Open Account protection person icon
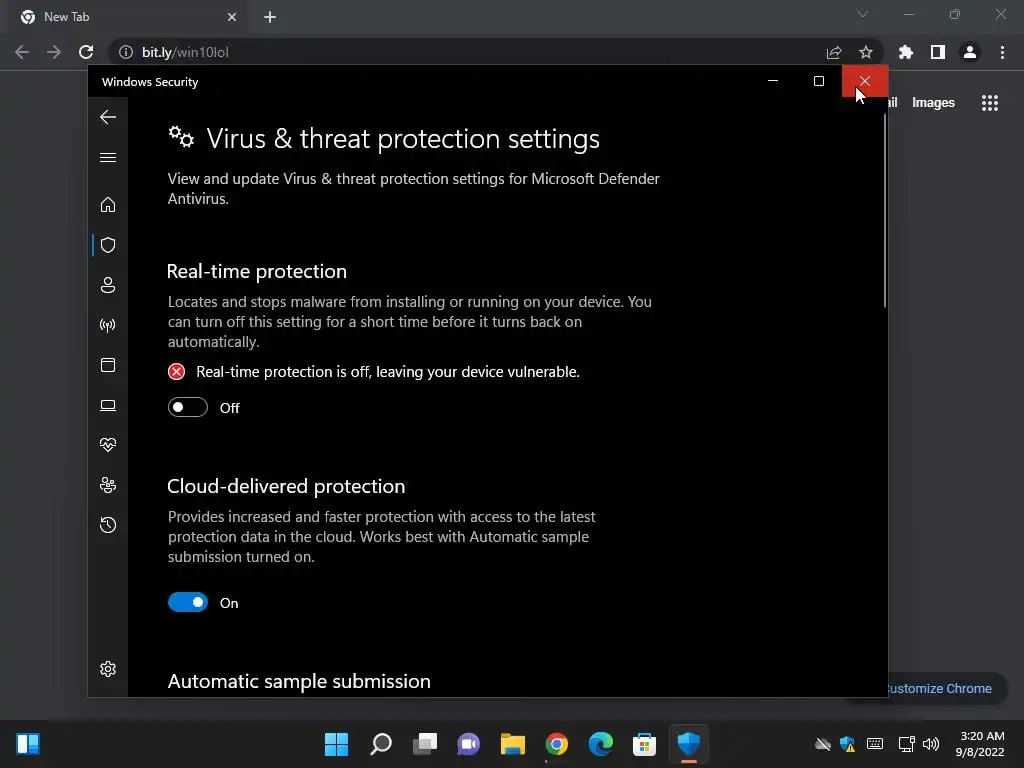Image resolution: width=1024 pixels, height=768 pixels. (108, 285)
